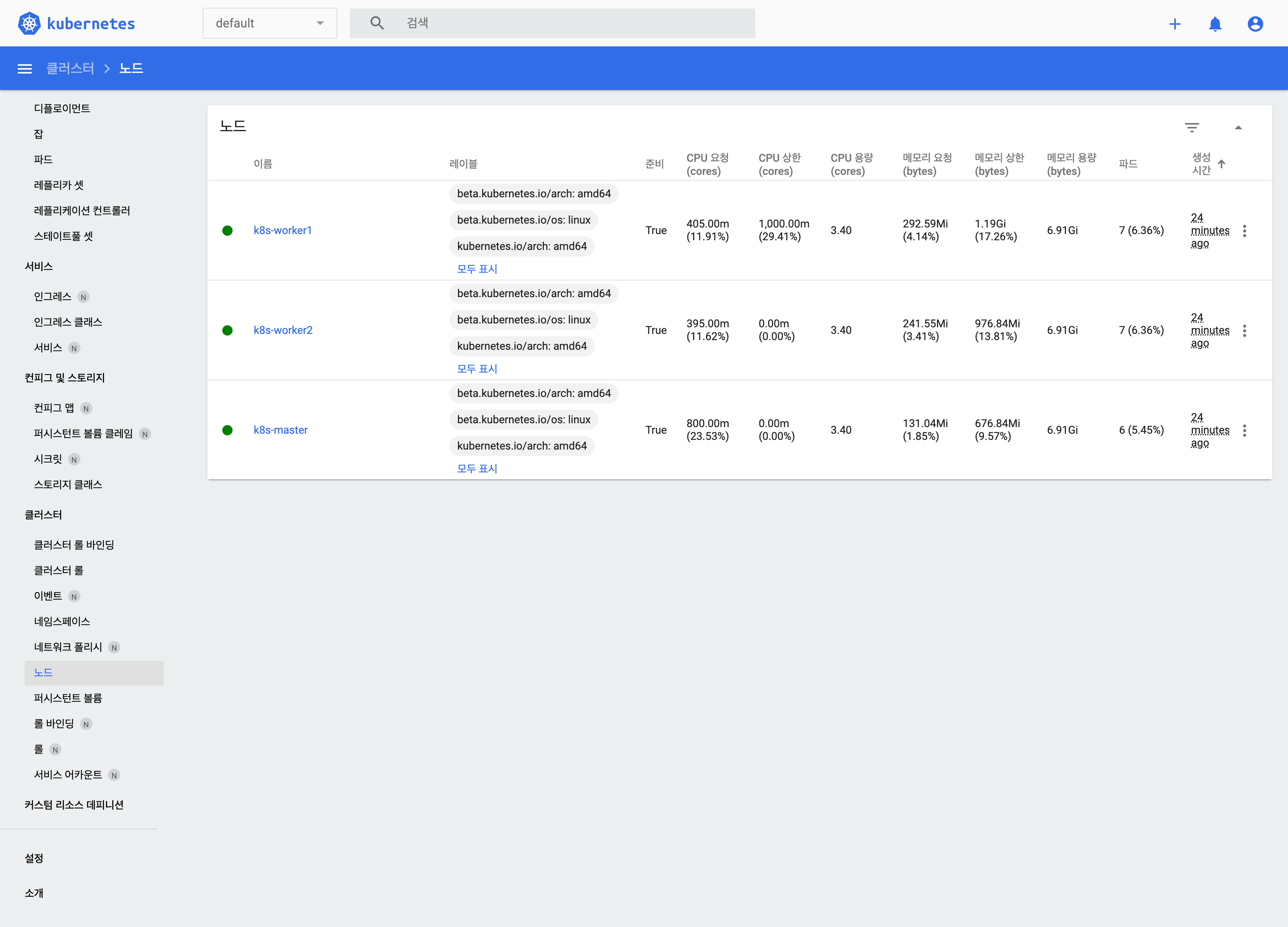Open the notifications bell icon

[1215, 24]
